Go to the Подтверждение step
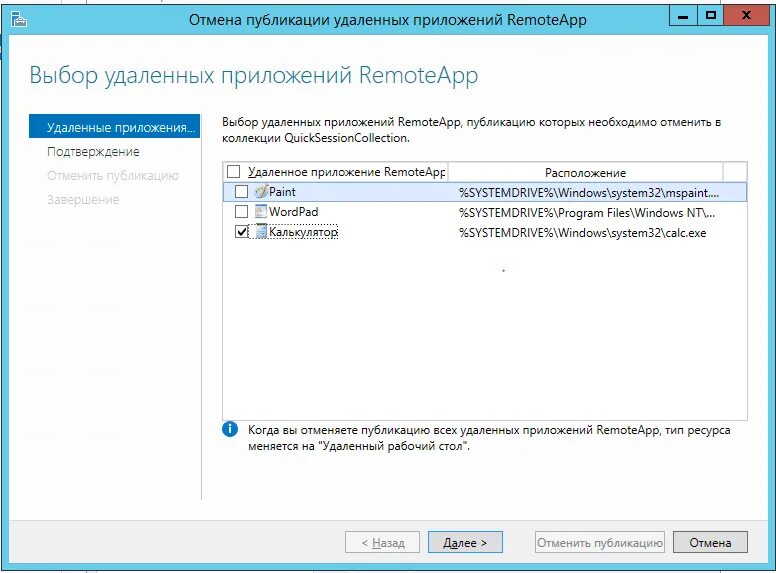The width and height of the screenshot is (776, 573). point(93,151)
